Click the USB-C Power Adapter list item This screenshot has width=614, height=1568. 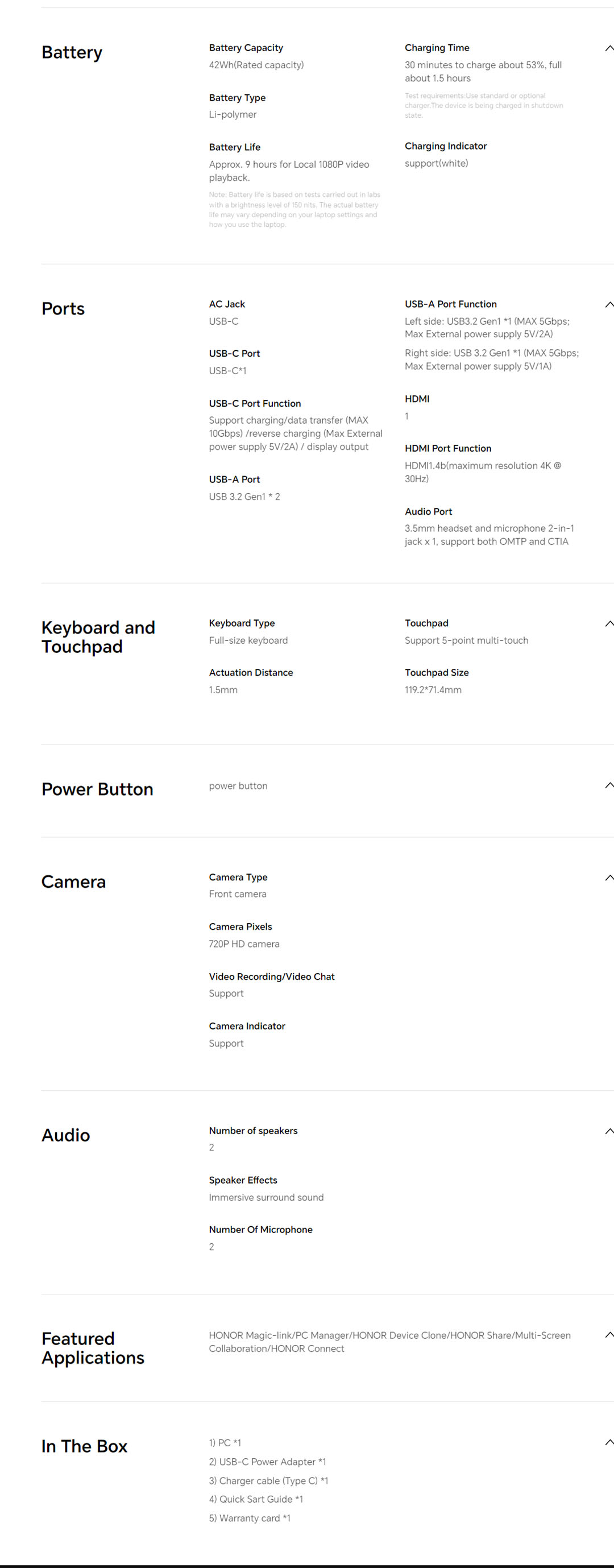point(267,1462)
